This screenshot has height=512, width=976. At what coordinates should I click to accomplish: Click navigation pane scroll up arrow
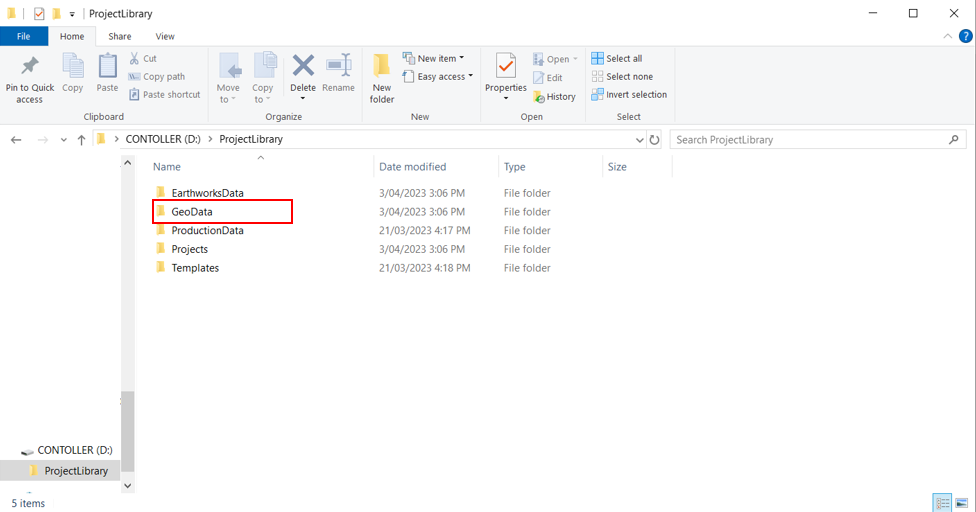tap(128, 162)
